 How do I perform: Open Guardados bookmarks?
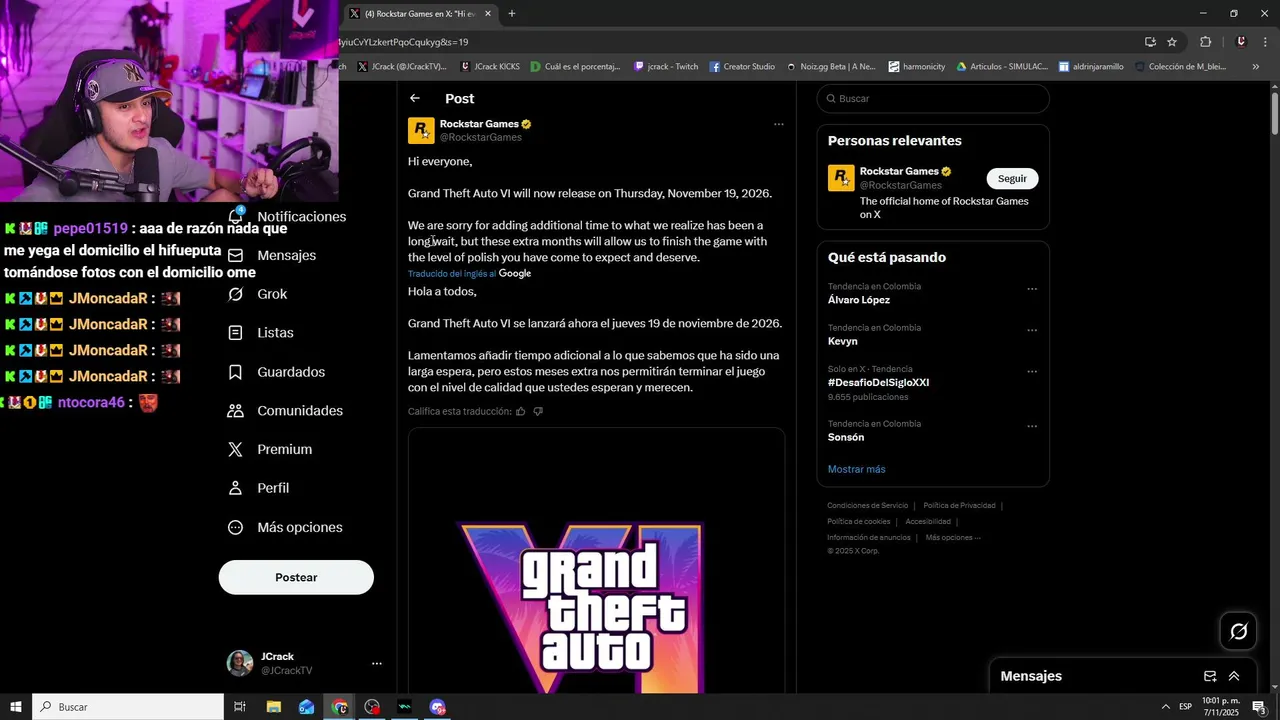(276, 372)
